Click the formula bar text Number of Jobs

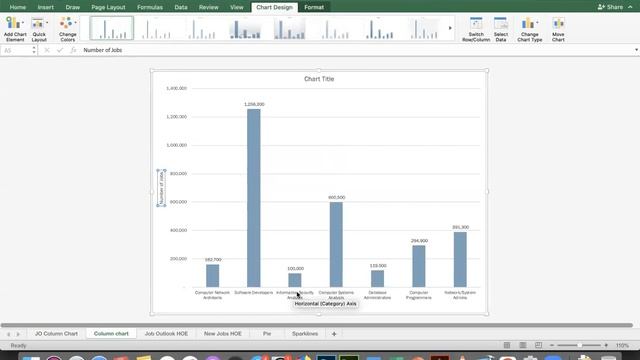coord(103,50)
